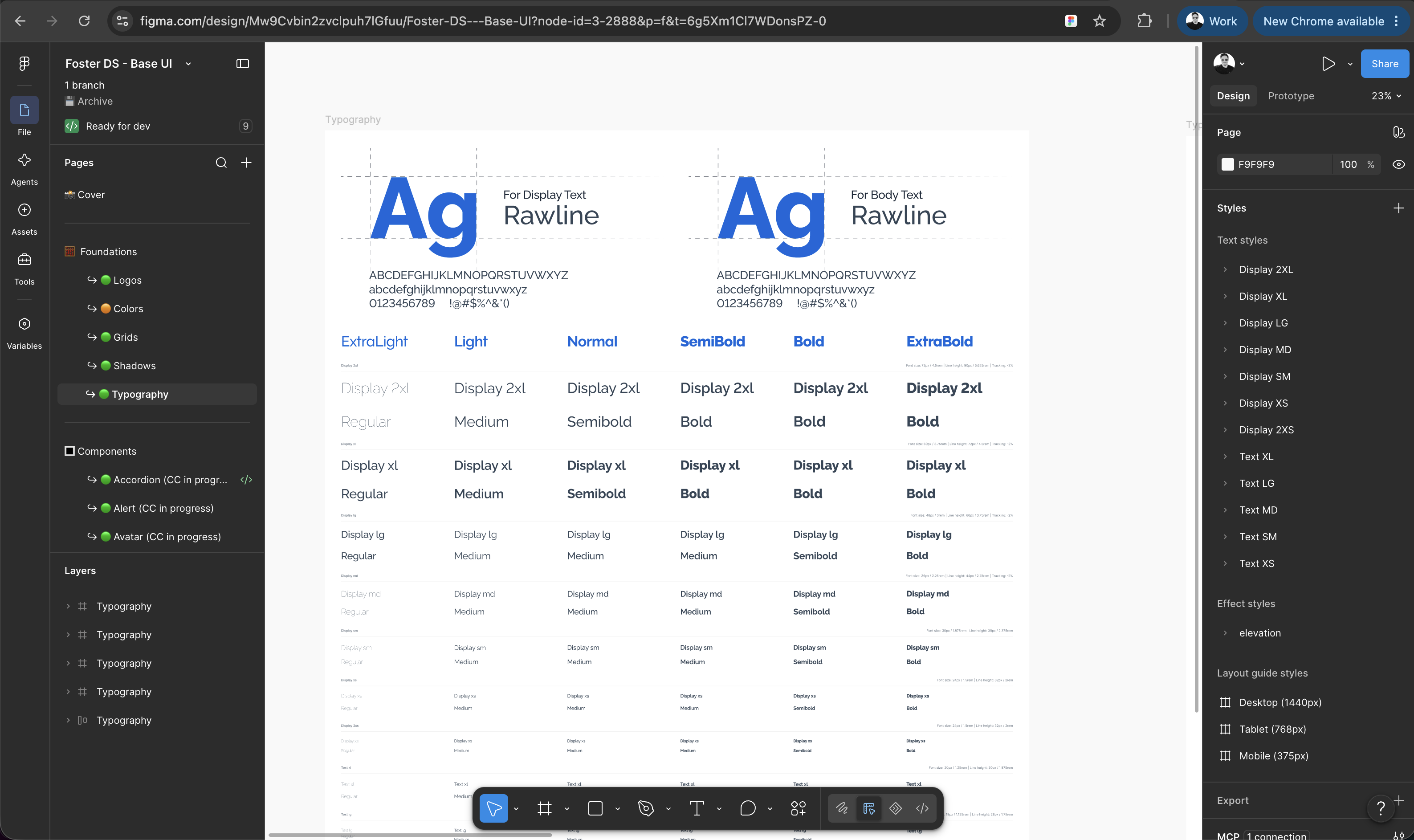
Task: Open page variable color modes icon
Action: point(1399,132)
